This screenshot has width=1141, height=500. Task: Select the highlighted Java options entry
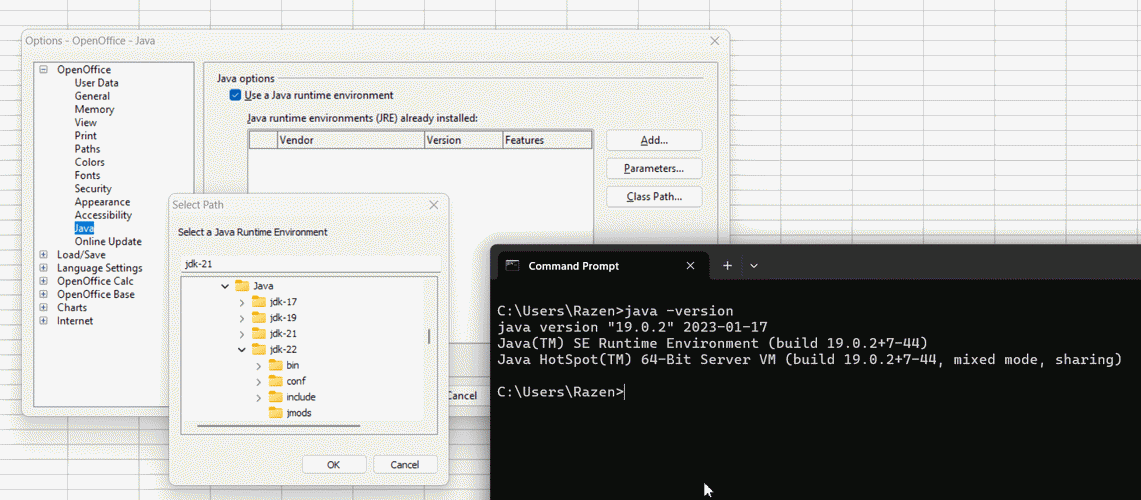84,229
